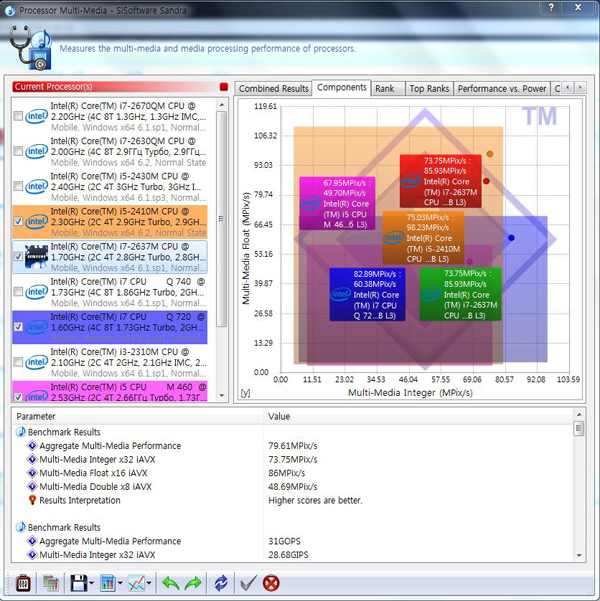Go back with the green left arrow
The height and width of the screenshot is (601, 600).
point(171,583)
